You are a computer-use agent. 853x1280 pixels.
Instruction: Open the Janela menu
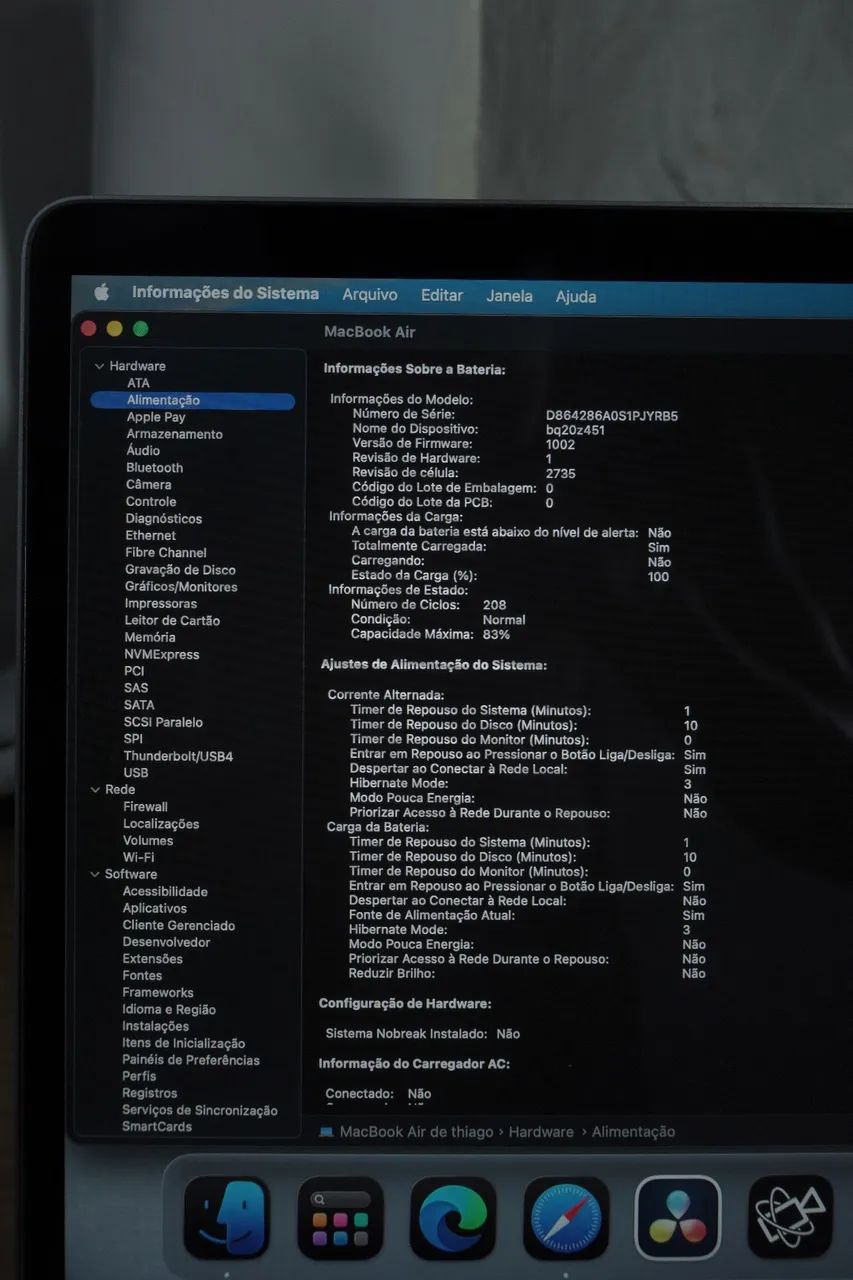tap(509, 296)
